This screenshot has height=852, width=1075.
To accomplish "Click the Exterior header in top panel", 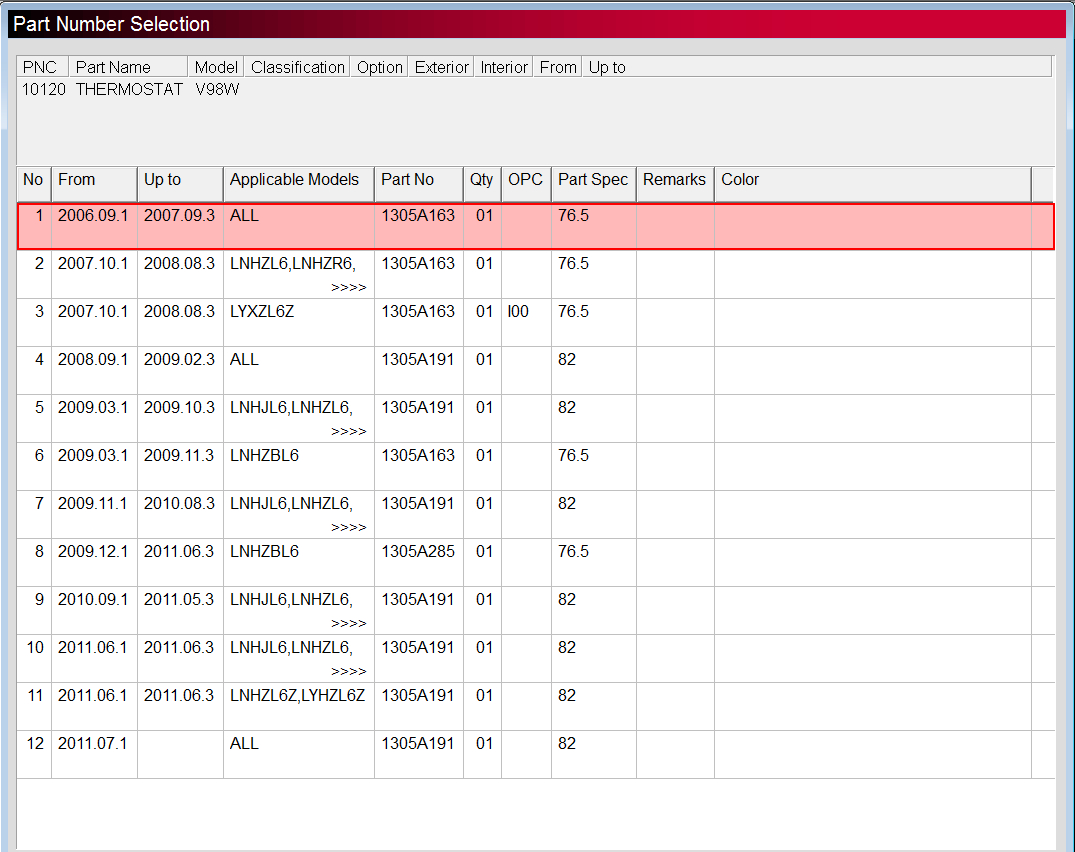I will point(441,67).
